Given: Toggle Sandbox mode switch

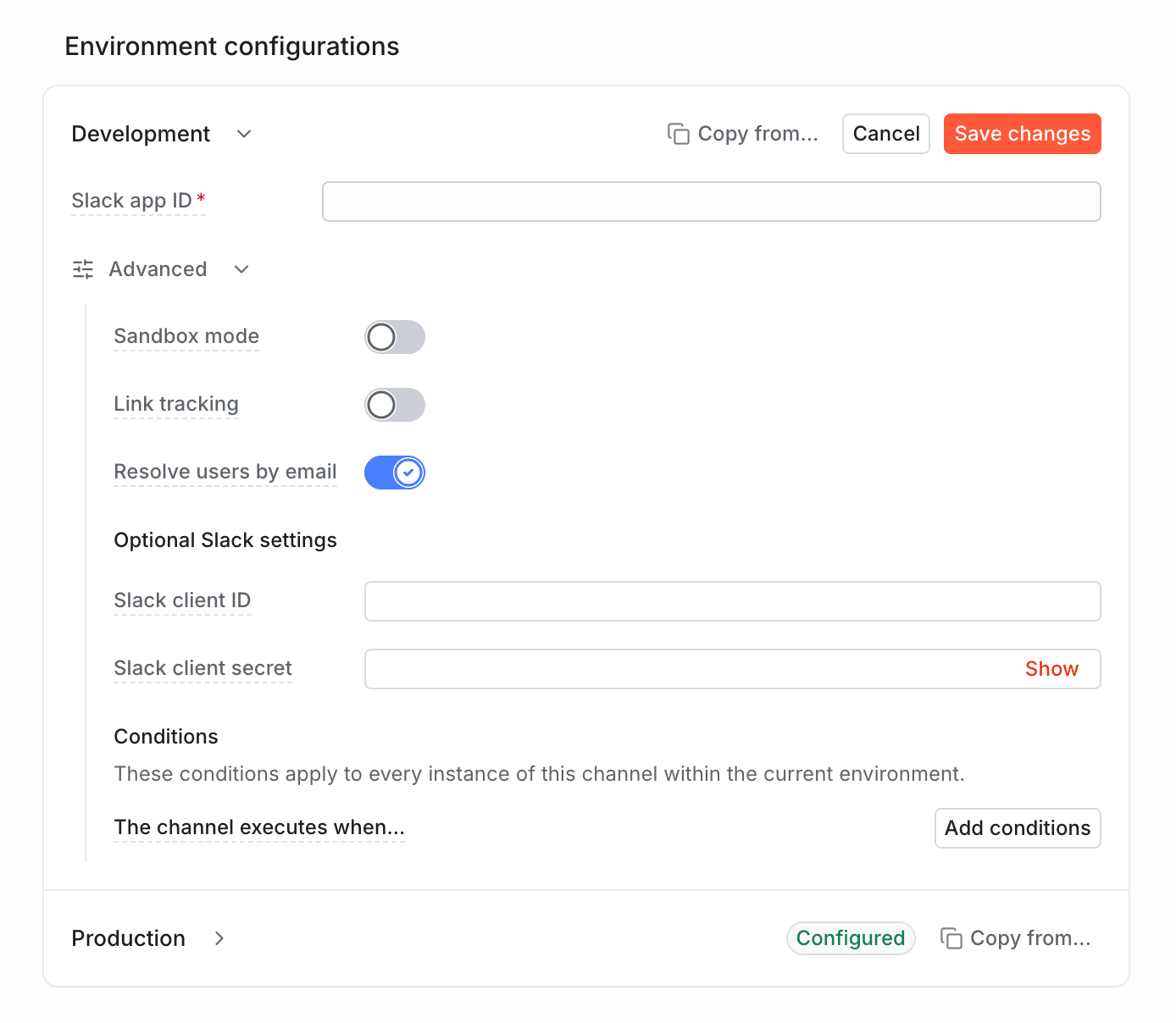Looking at the screenshot, I should click(395, 337).
